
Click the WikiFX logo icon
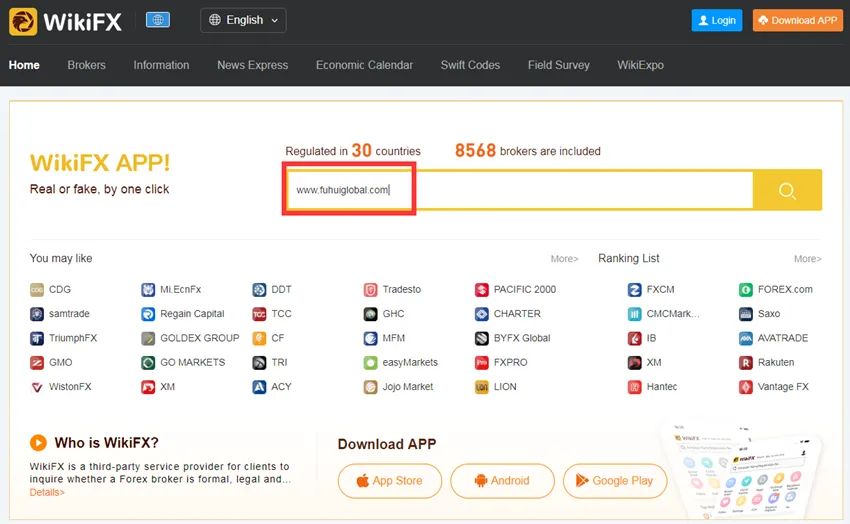click(x=23, y=22)
